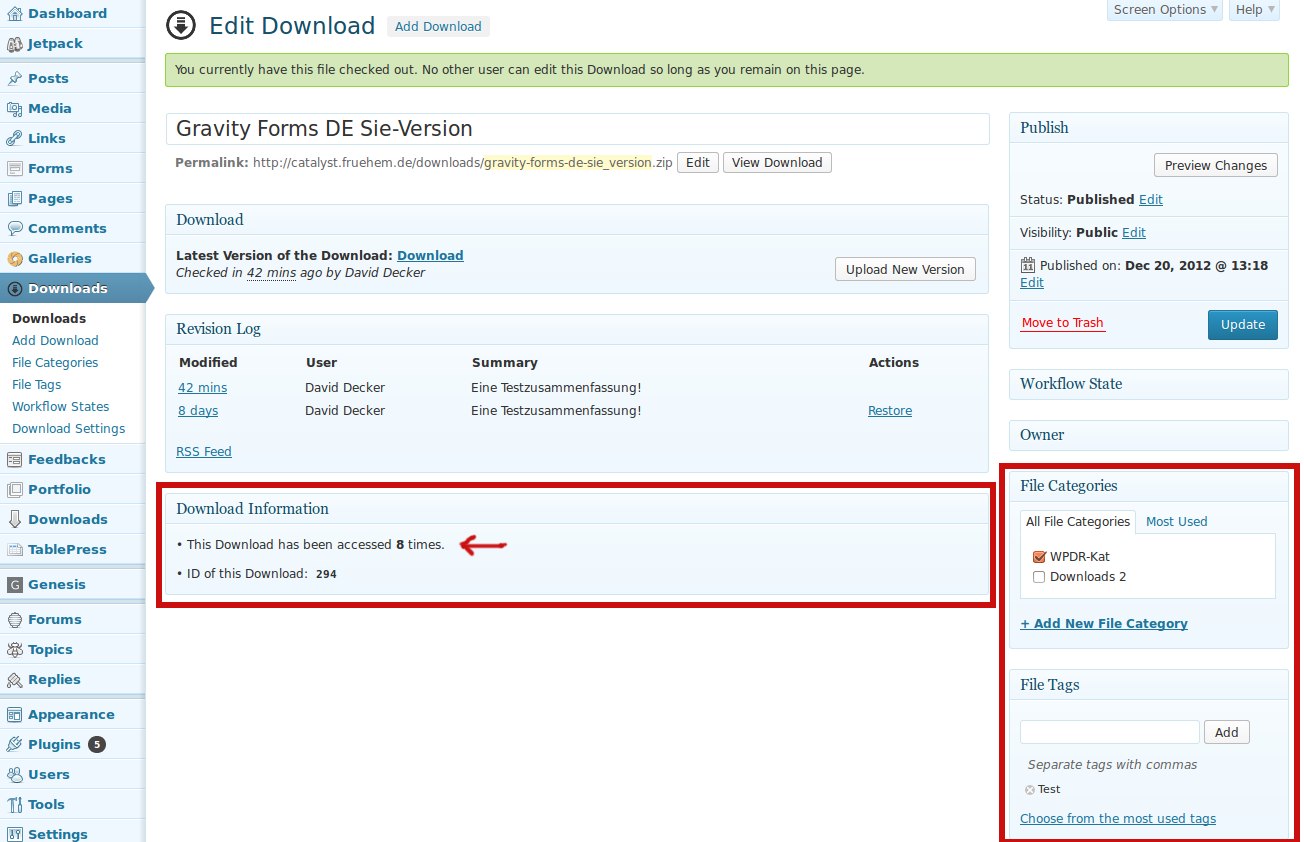Click the Posts pin icon

(15, 79)
